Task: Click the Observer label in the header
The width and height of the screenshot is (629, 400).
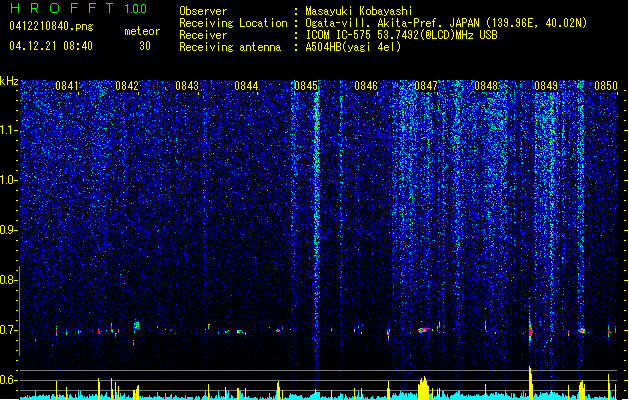Action: [x=203, y=11]
